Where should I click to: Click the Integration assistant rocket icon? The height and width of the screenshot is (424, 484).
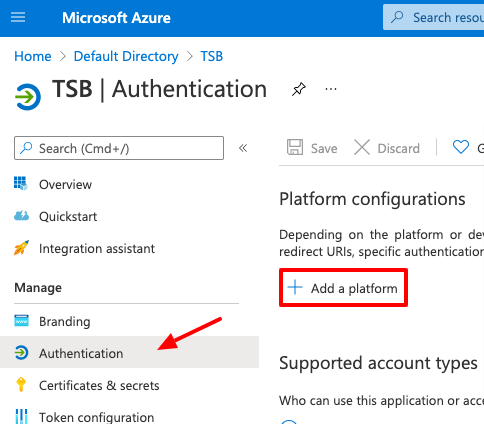[21, 248]
